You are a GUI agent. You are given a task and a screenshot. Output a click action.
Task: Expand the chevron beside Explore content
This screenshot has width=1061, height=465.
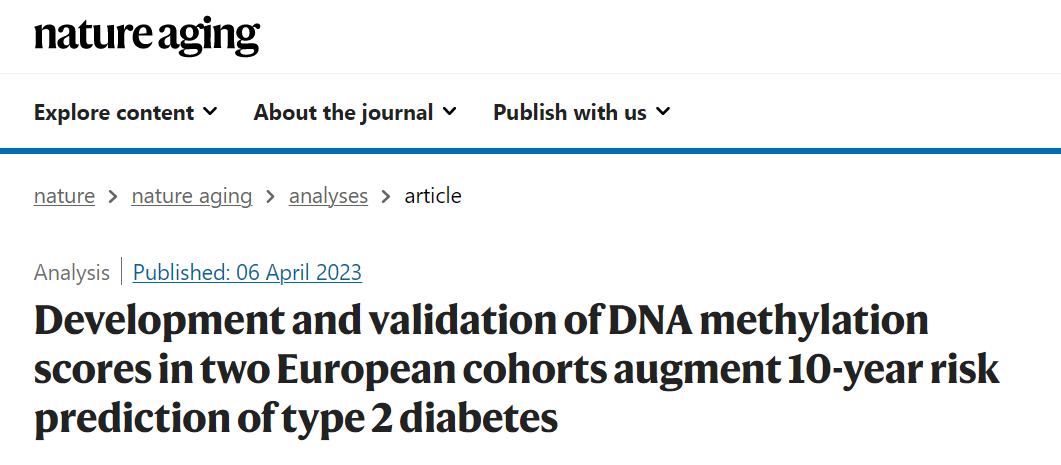point(210,111)
